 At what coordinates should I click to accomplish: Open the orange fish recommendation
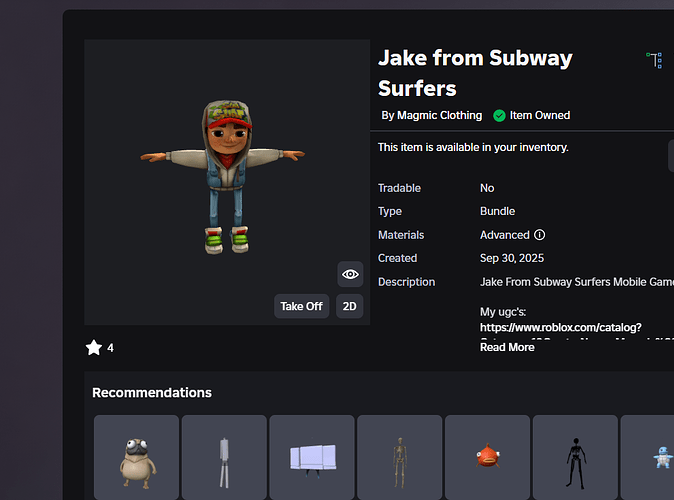point(487,457)
